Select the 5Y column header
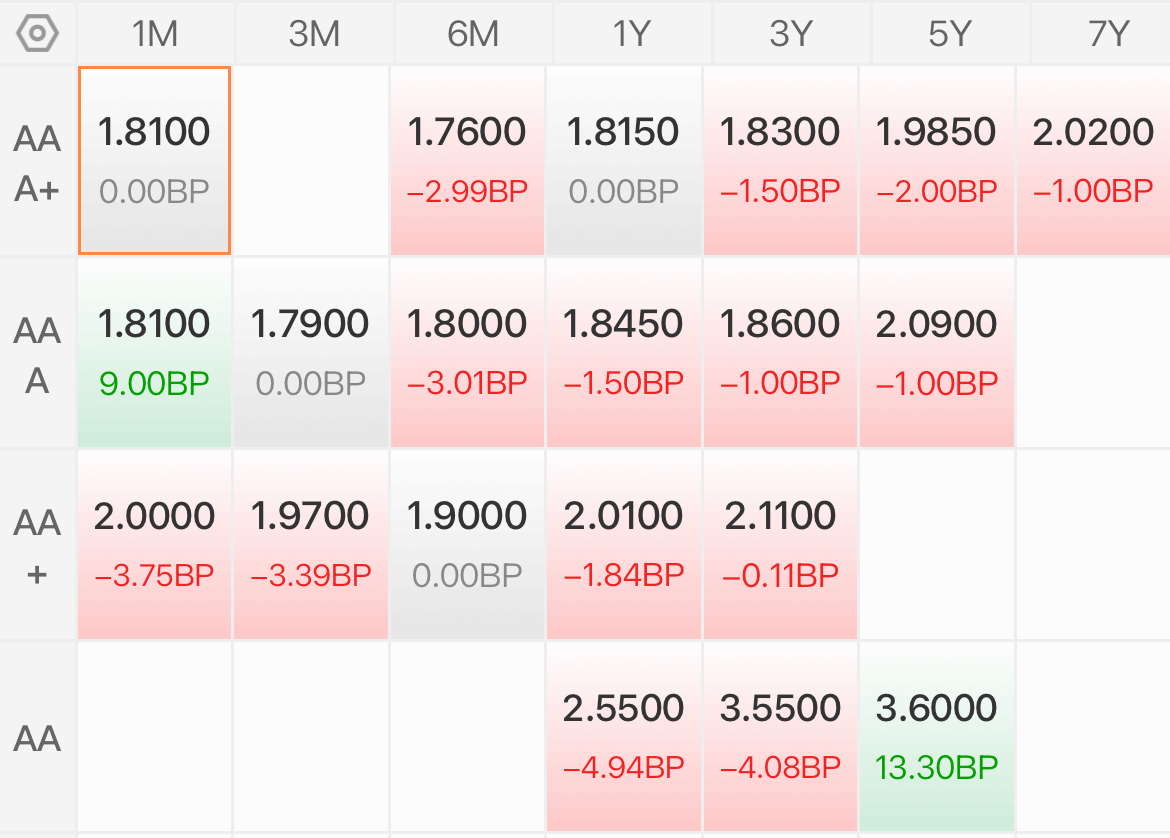This screenshot has width=1170, height=838. (x=950, y=34)
